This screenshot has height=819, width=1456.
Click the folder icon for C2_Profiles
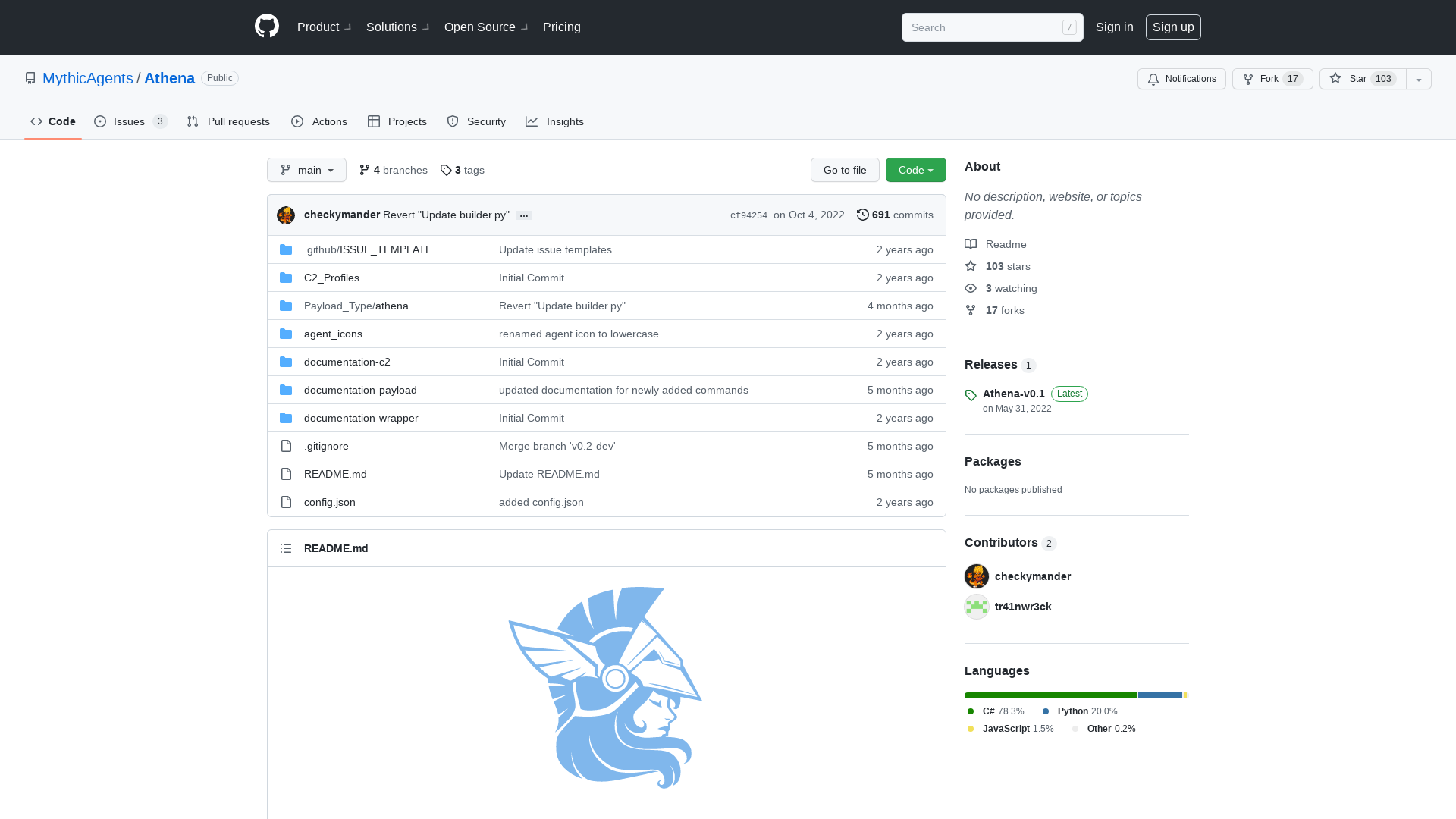pyautogui.click(x=286, y=278)
